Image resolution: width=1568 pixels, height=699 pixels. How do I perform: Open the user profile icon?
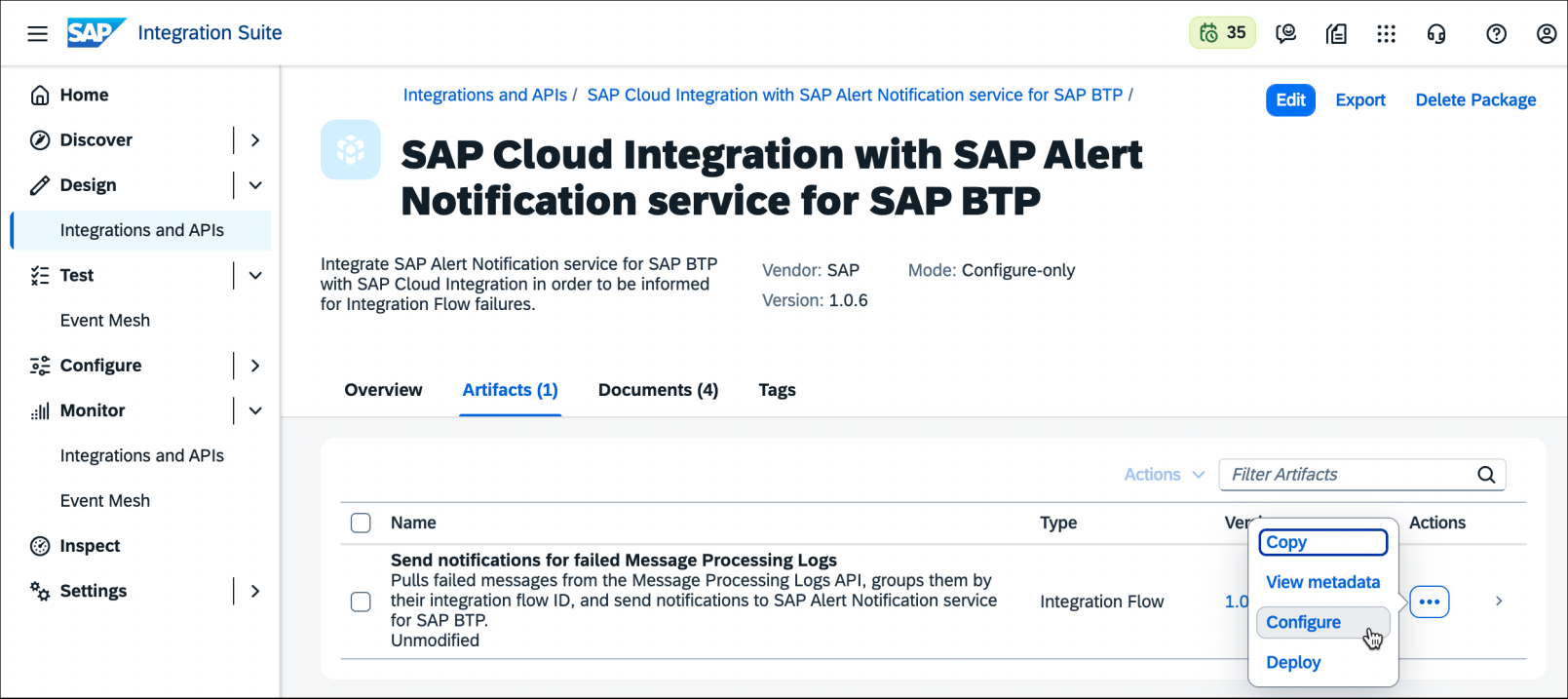click(x=1547, y=33)
